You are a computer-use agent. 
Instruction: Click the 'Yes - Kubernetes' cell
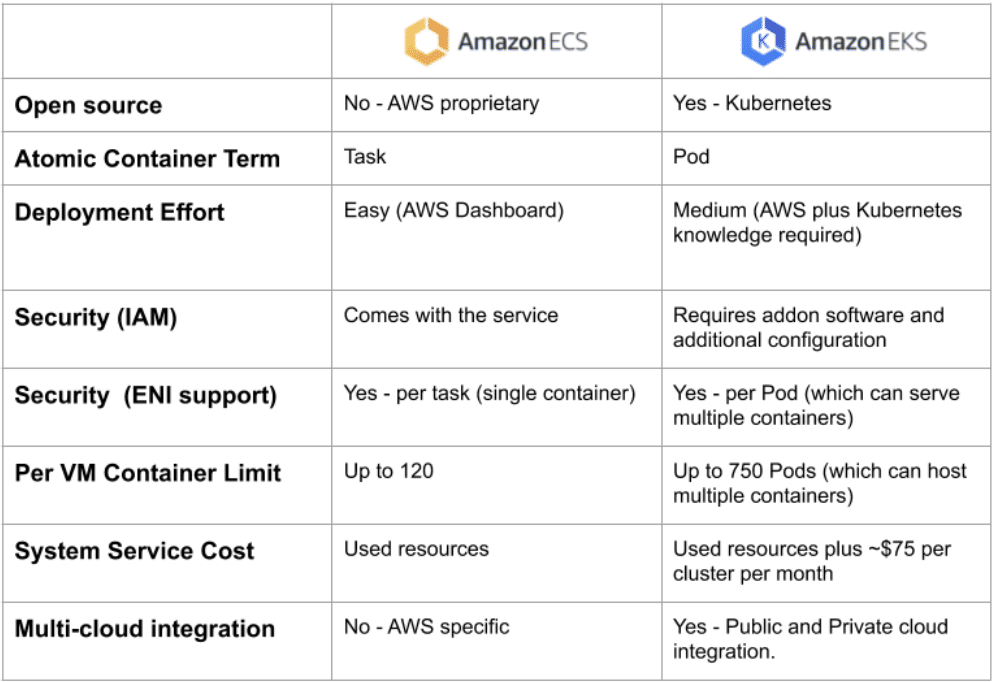tap(752, 103)
